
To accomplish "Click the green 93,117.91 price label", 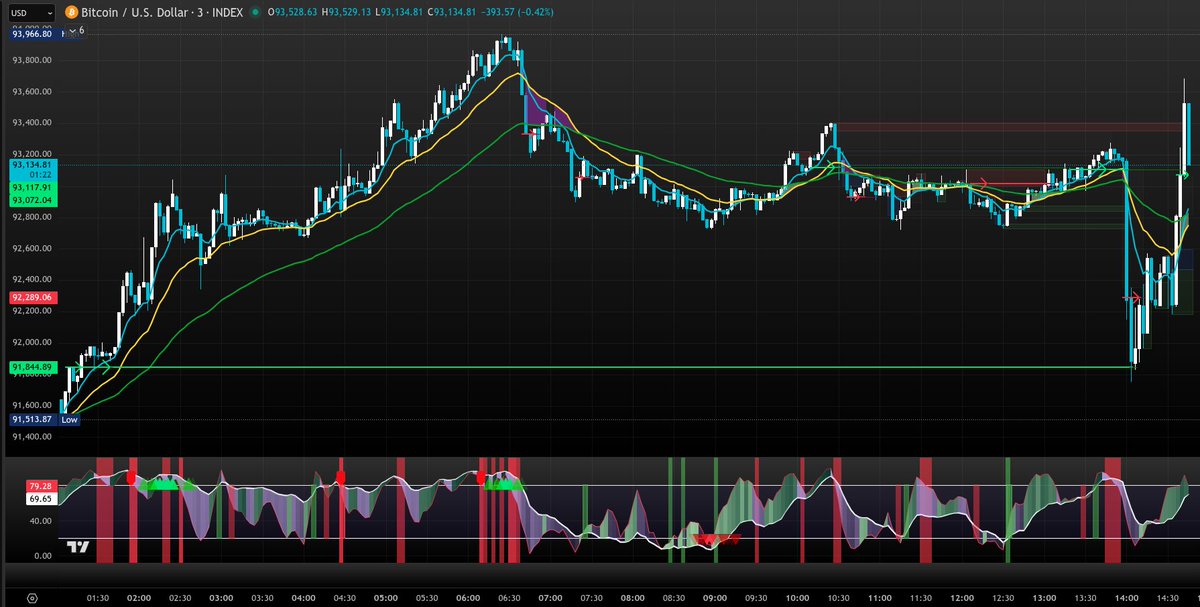I will 33,188.
